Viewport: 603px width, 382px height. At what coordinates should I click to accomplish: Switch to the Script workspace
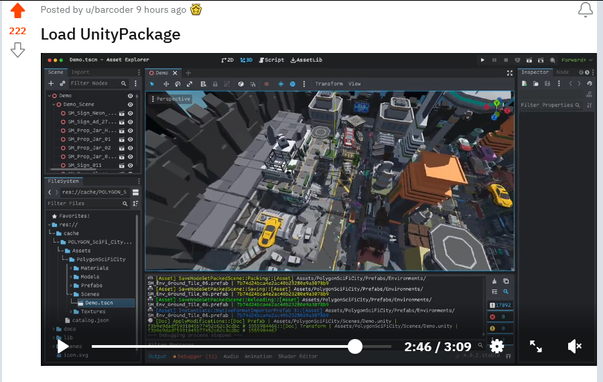coord(272,60)
